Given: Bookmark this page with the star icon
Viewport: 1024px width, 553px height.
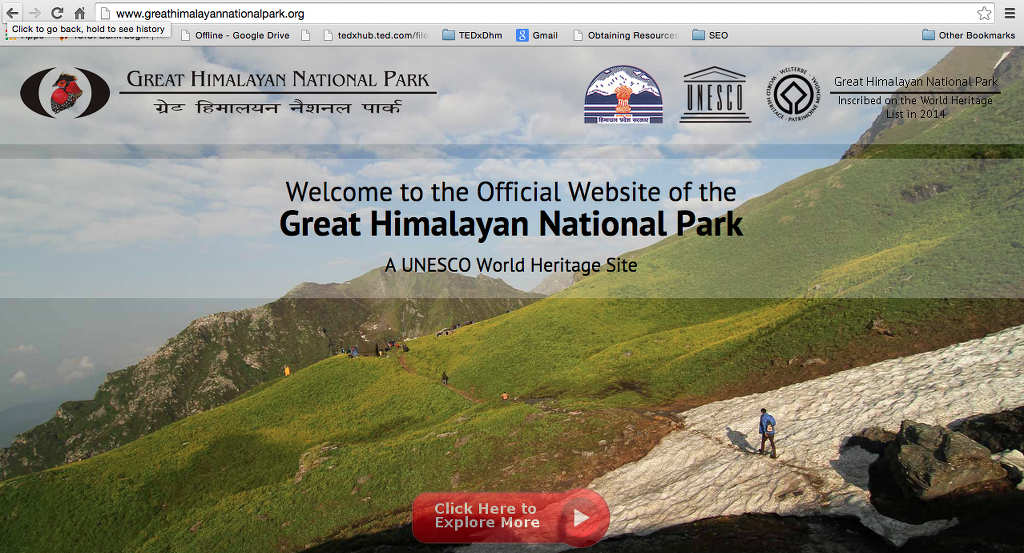Looking at the screenshot, I should coord(984,13).
